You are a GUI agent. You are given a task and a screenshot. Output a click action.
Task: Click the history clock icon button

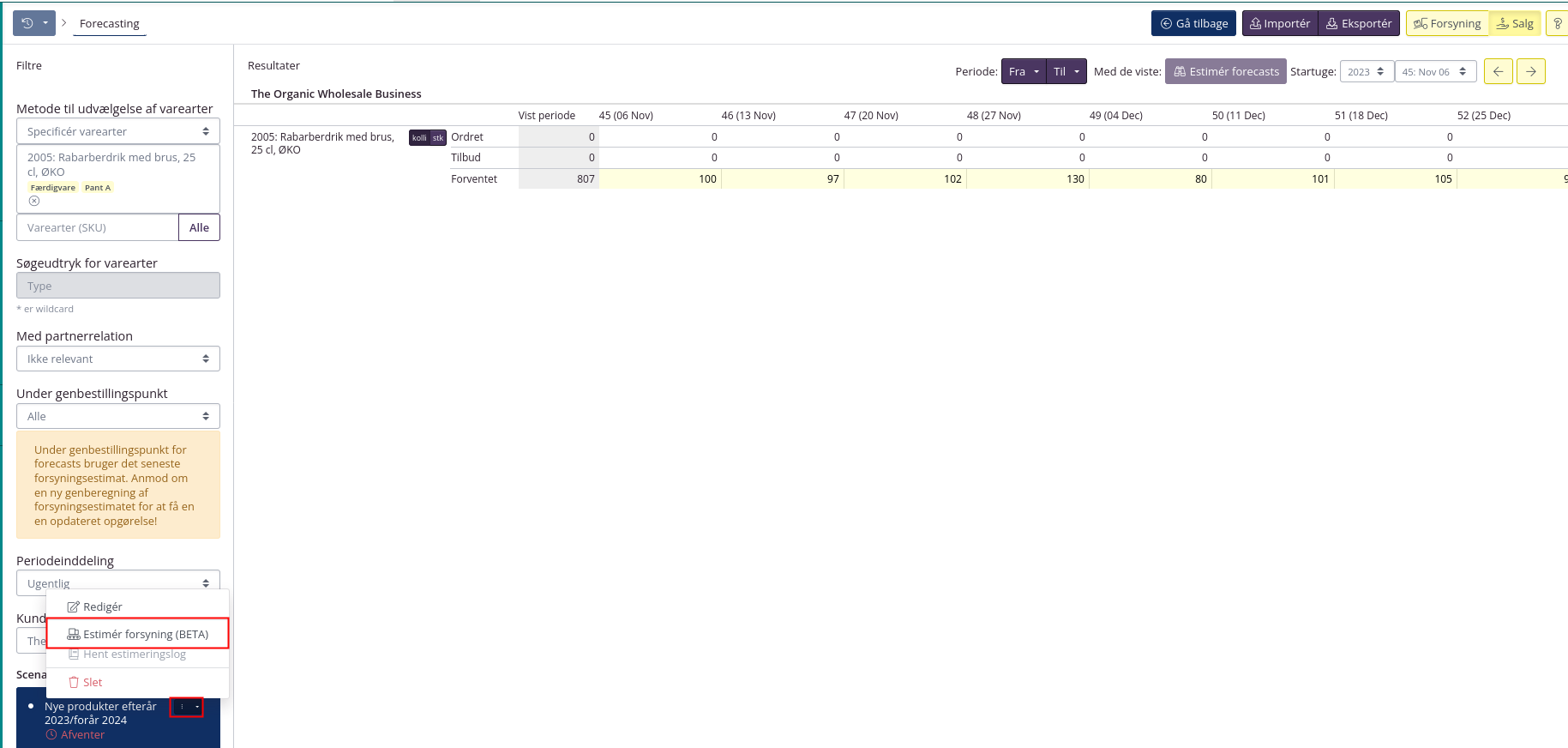(27, 23)
